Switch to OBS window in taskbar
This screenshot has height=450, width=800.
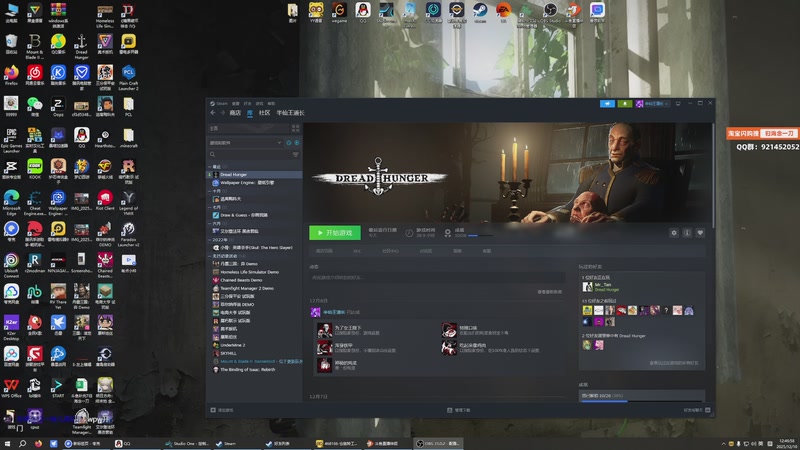click(x=438, y=444)
